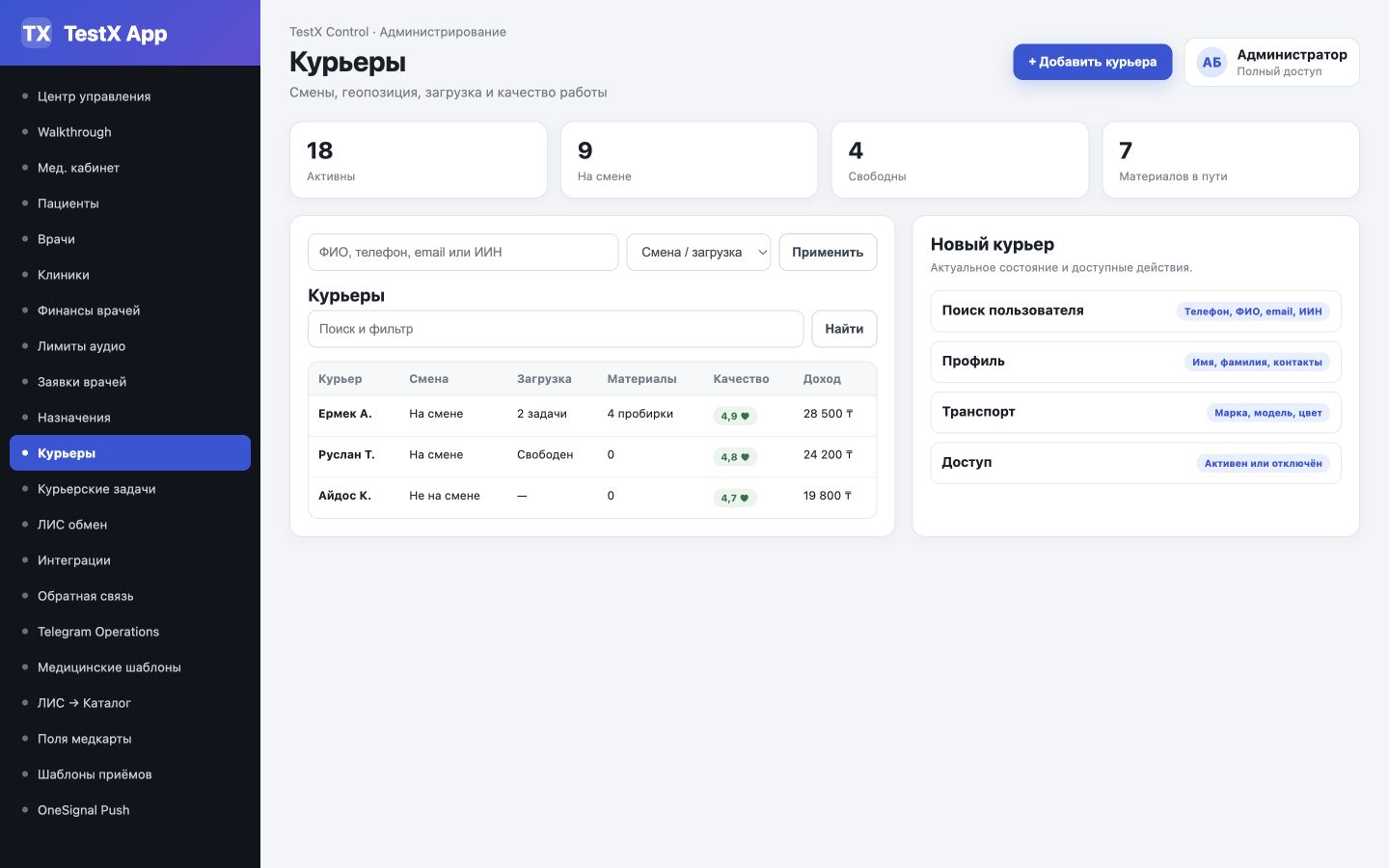Click the 18 Активны stat card

(419, 160)
